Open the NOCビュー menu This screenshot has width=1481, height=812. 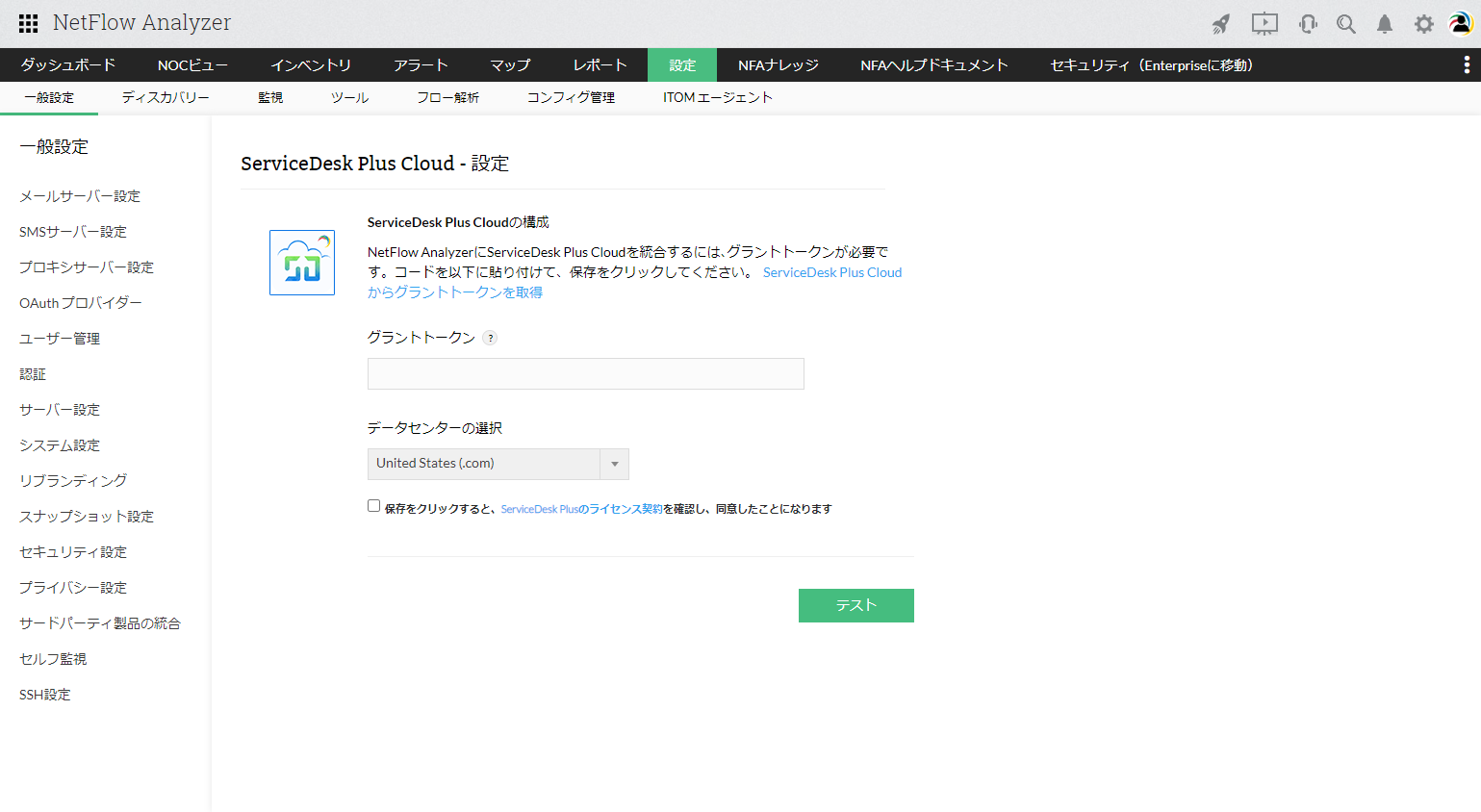tap(192, 65)
